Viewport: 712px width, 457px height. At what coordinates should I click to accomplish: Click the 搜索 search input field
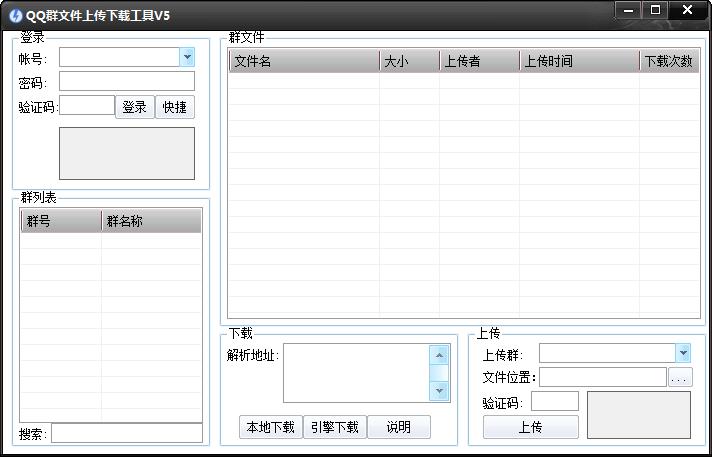[126, 434]
